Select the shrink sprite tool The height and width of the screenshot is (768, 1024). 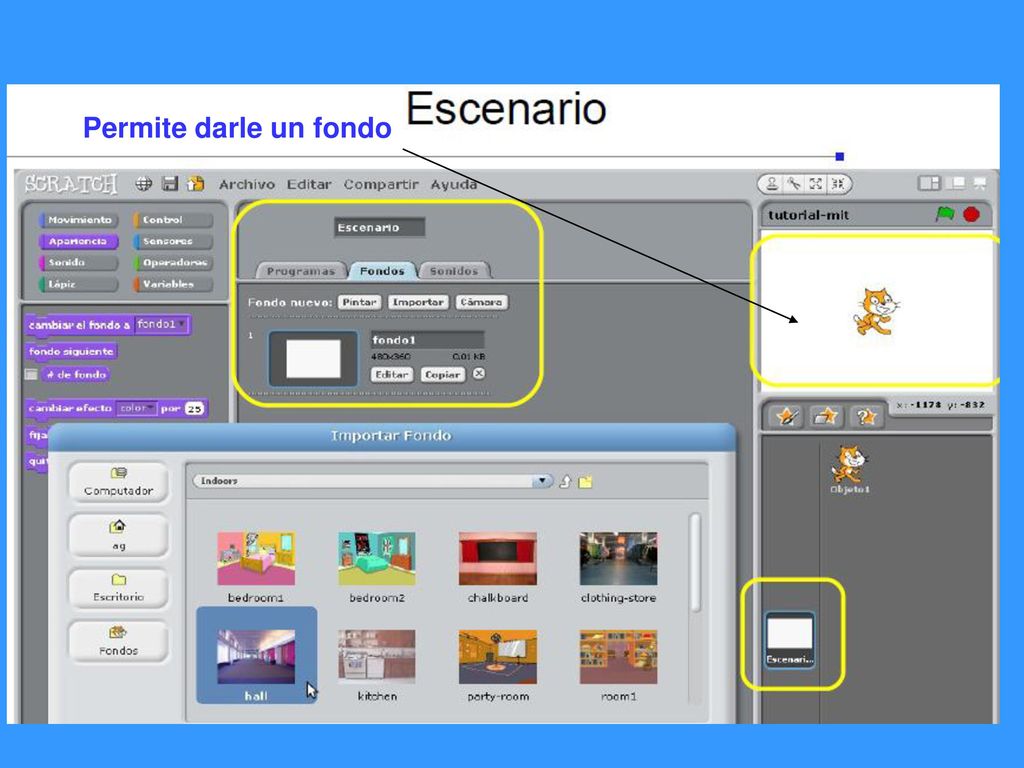click(x=837, y=184)
